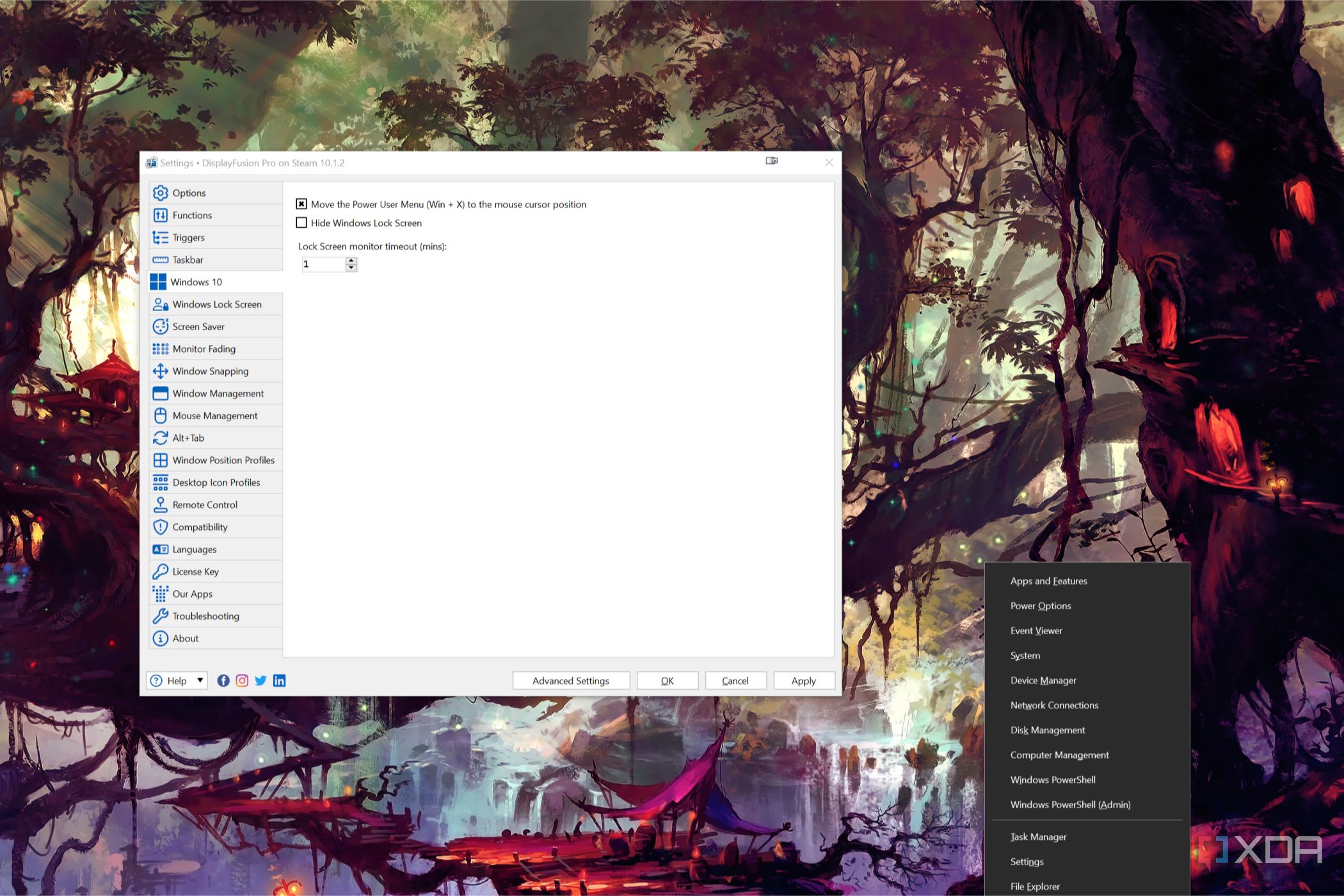This screenshot has width=1344, height=896.
Task: Select Device Manager in power user menu
Action: [x=1043, y=680]
